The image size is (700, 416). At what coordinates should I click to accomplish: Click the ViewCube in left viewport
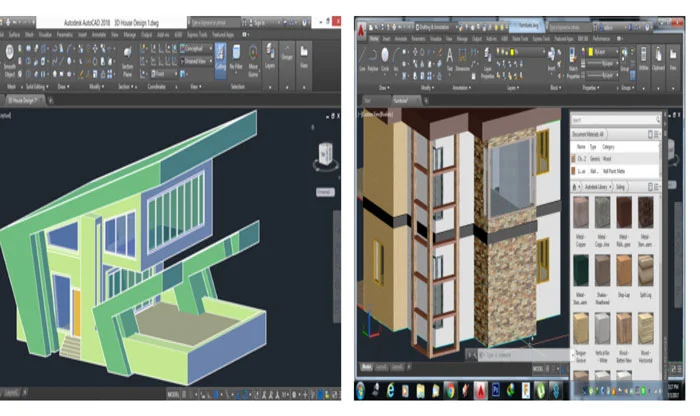coord(325,155)
